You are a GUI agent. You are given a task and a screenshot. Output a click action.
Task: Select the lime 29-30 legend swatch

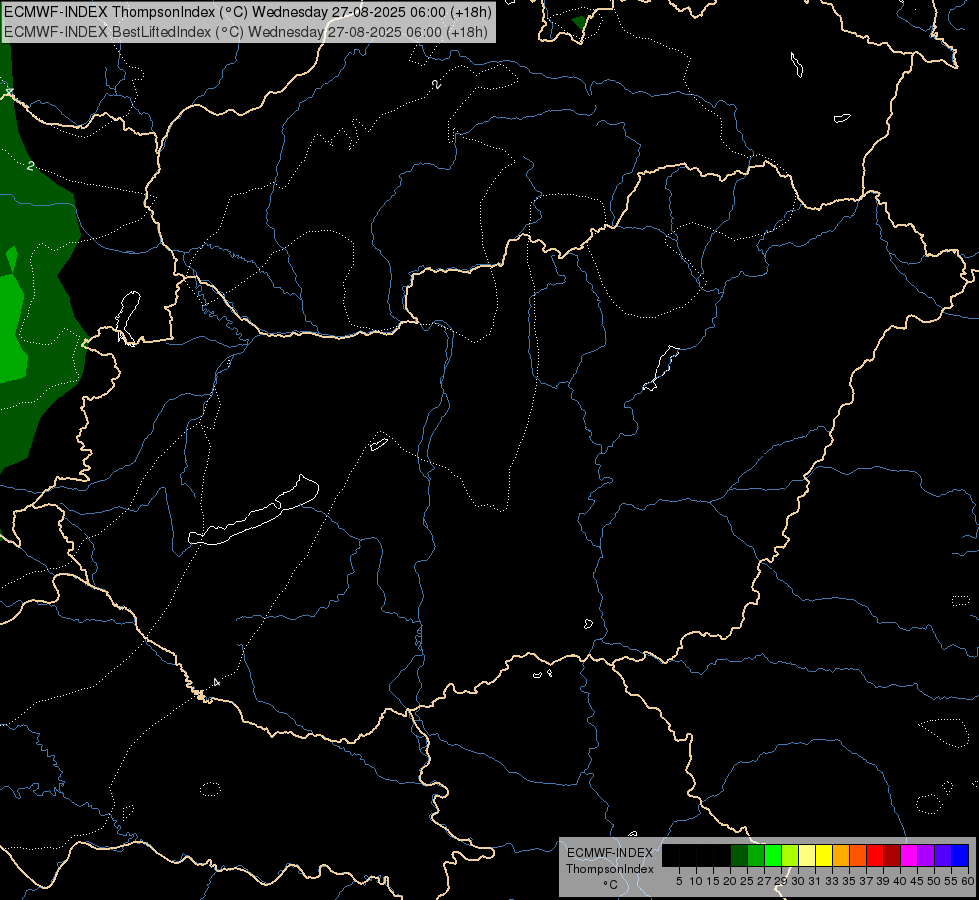tap(790, 855)
